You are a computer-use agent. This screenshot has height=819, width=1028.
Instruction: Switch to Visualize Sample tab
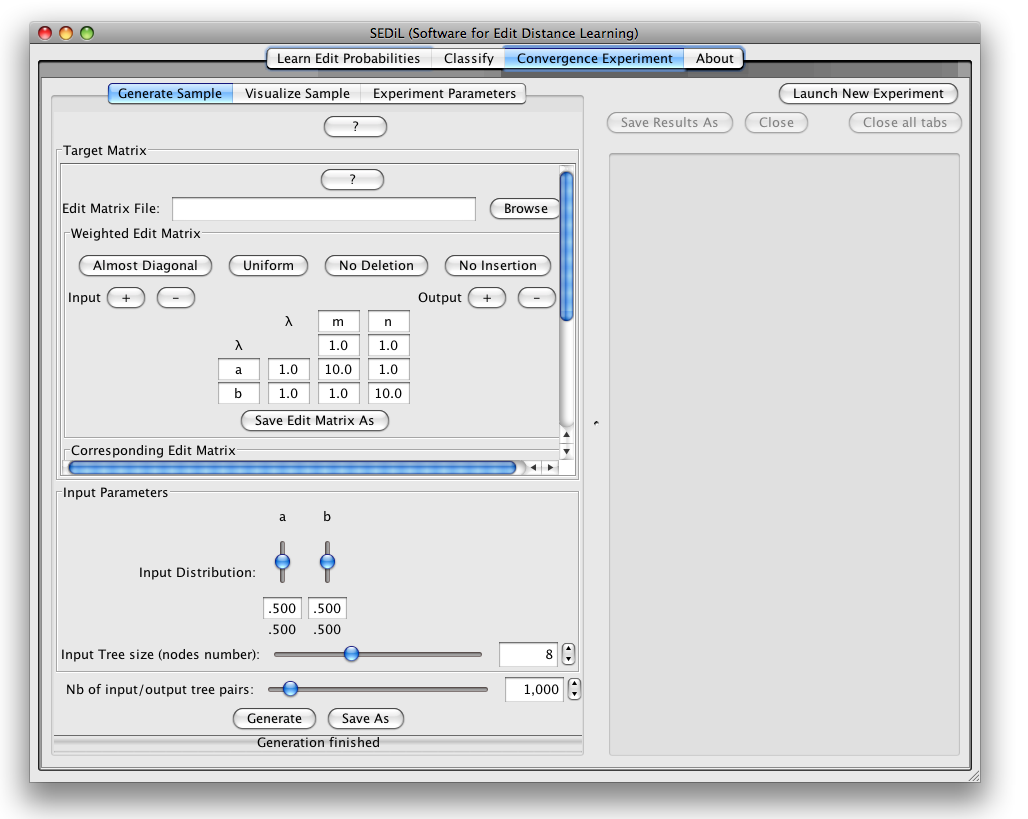coord(297,94)
